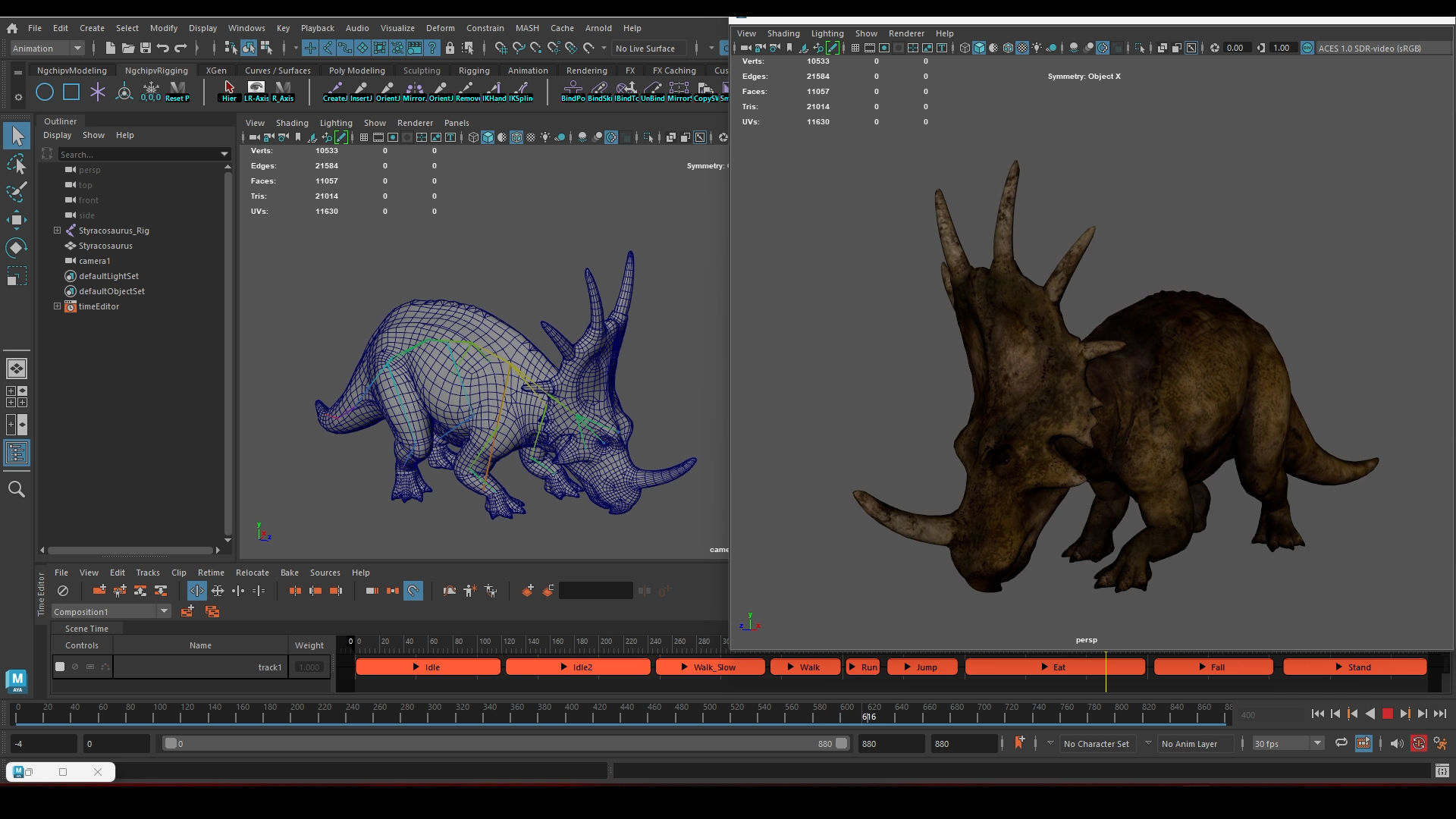
Task: Open the No Character Set dropdown arrow
Action: [x=1050, y=744]
